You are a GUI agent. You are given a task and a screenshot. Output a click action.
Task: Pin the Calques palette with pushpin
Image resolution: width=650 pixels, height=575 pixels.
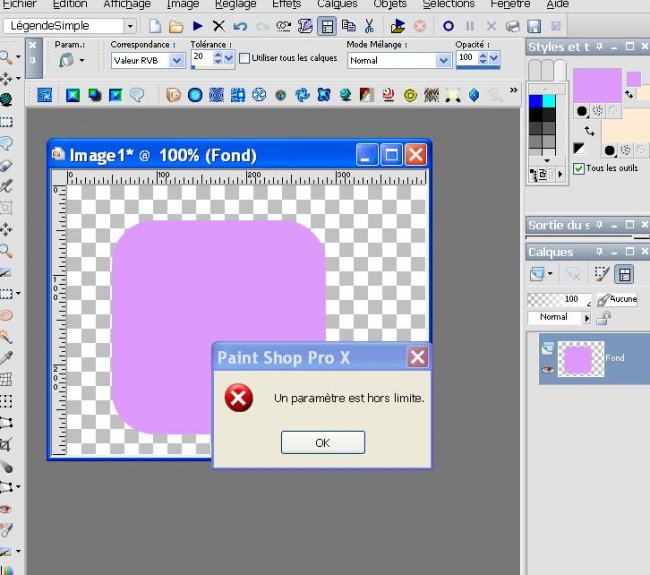click(x=599, y=251)
